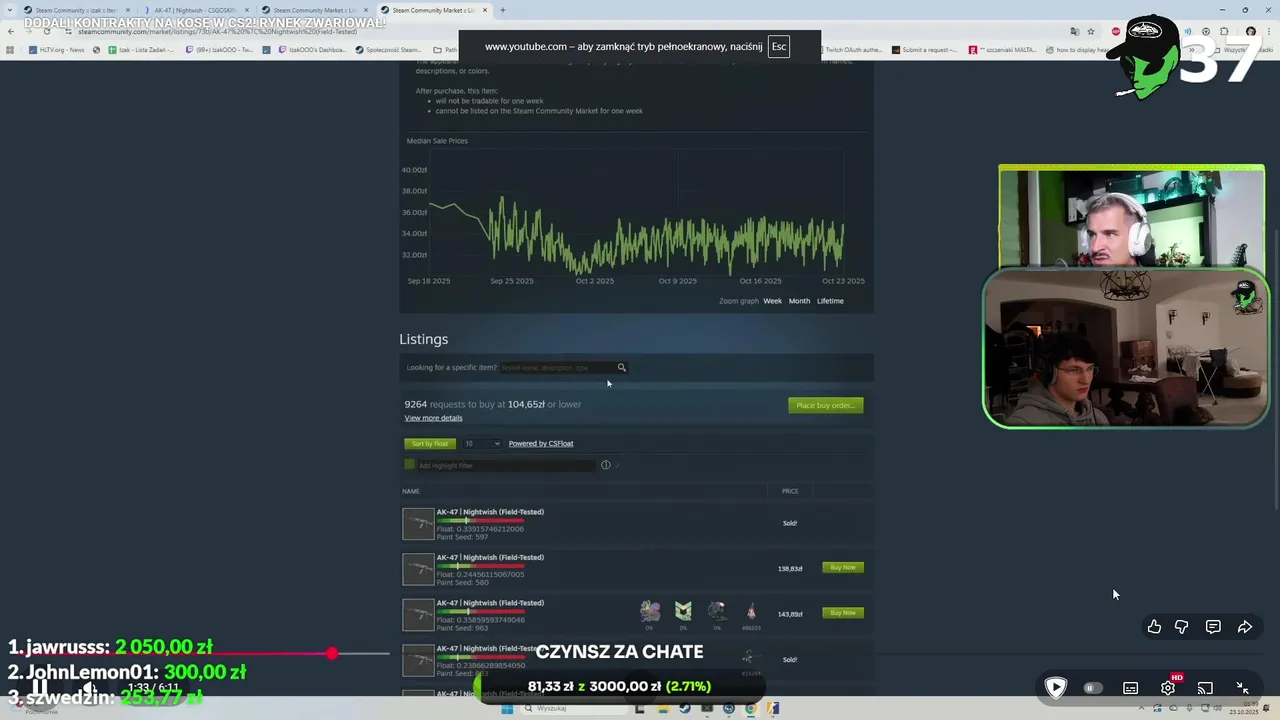This screenshot has height=720, width=1280.
Task: Click the AK-47 thumbnail with paint seed 963
Action: click(x=418, y=615)
